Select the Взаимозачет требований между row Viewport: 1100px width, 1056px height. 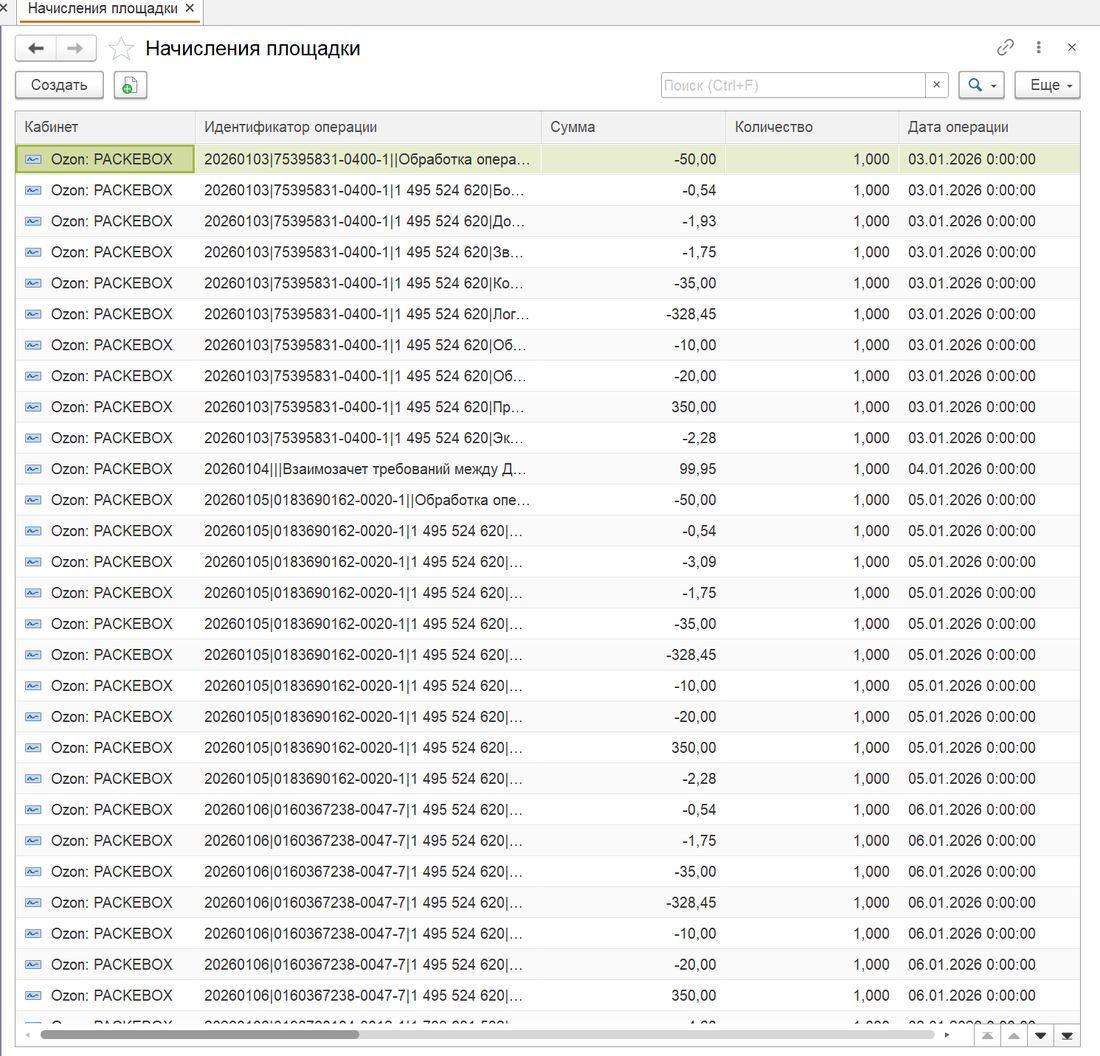547,469
